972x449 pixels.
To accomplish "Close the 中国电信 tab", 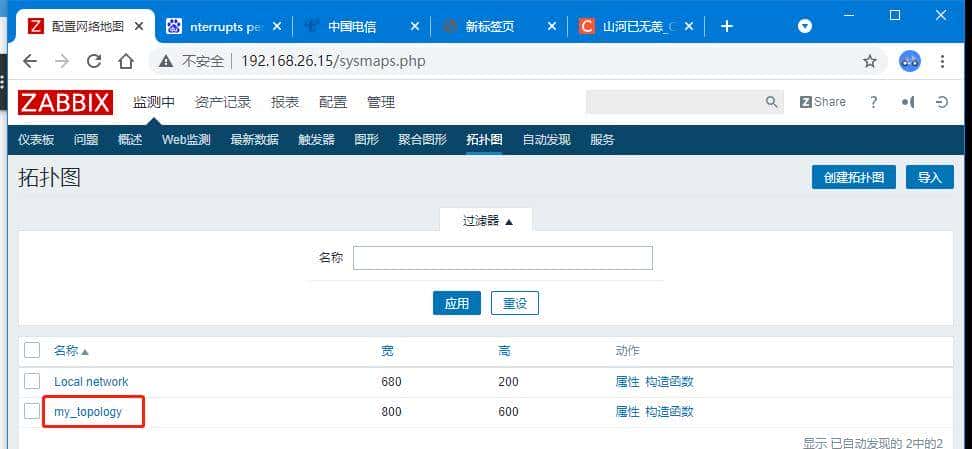I will [x=415, y=26].
